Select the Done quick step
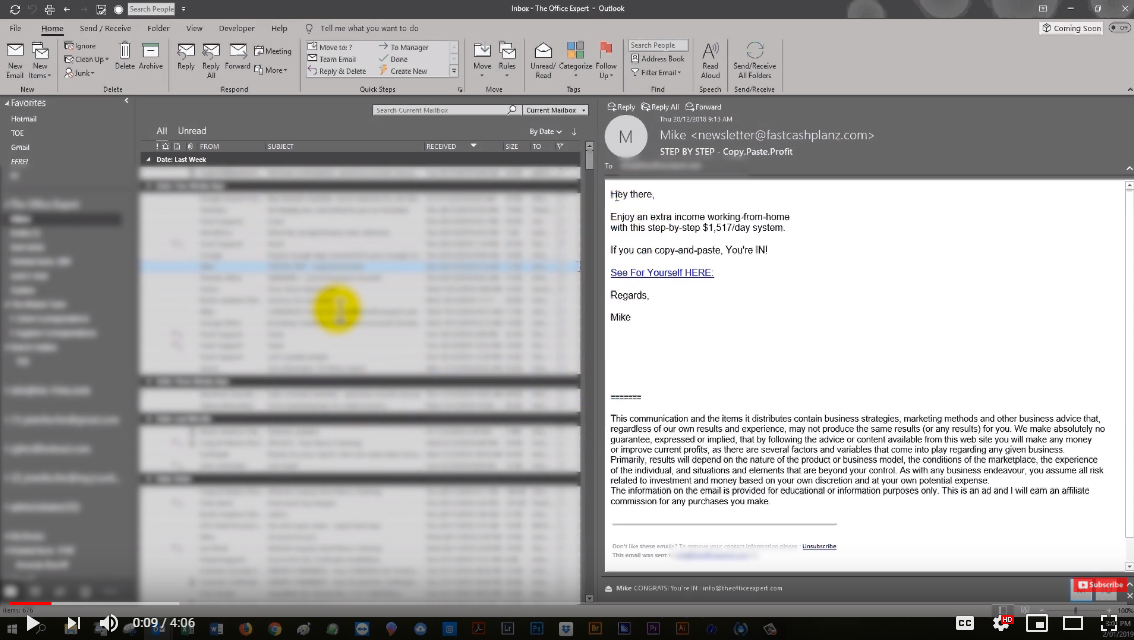1134x640 pixels. tap(393, 59)
